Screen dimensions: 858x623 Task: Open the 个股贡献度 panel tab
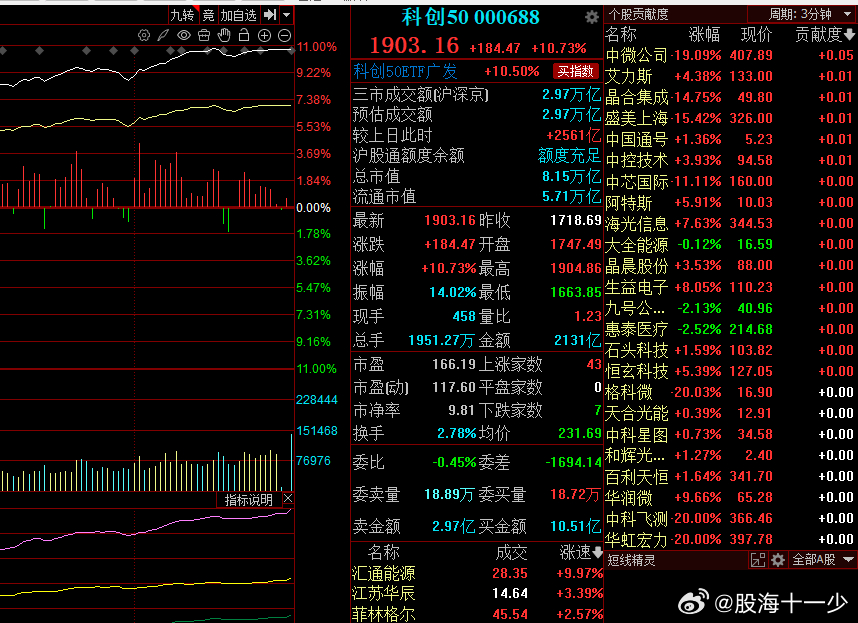[639, 14]
